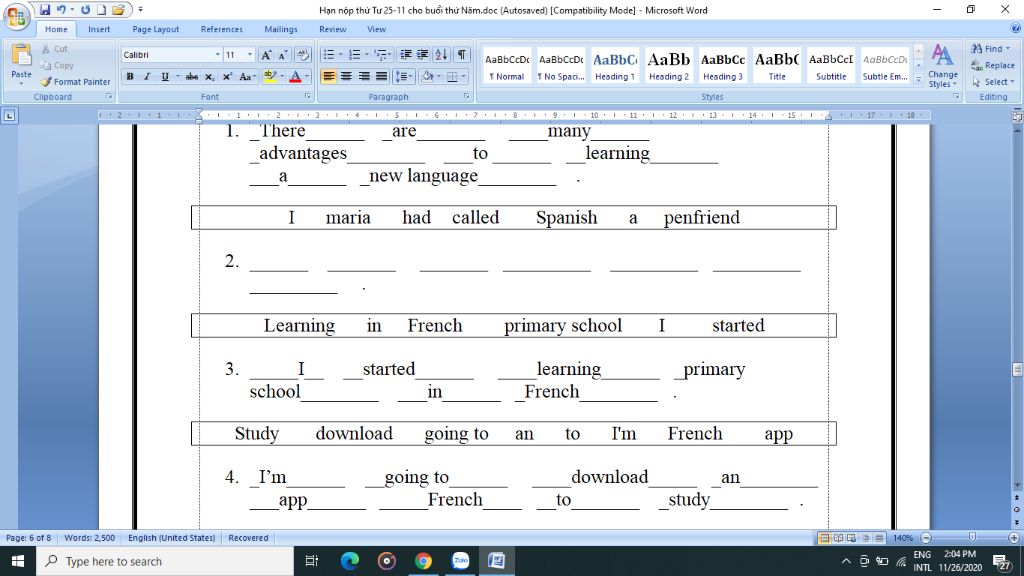Undo the last action
Screen dimensions: 1024x576
[x=61, y=10]
